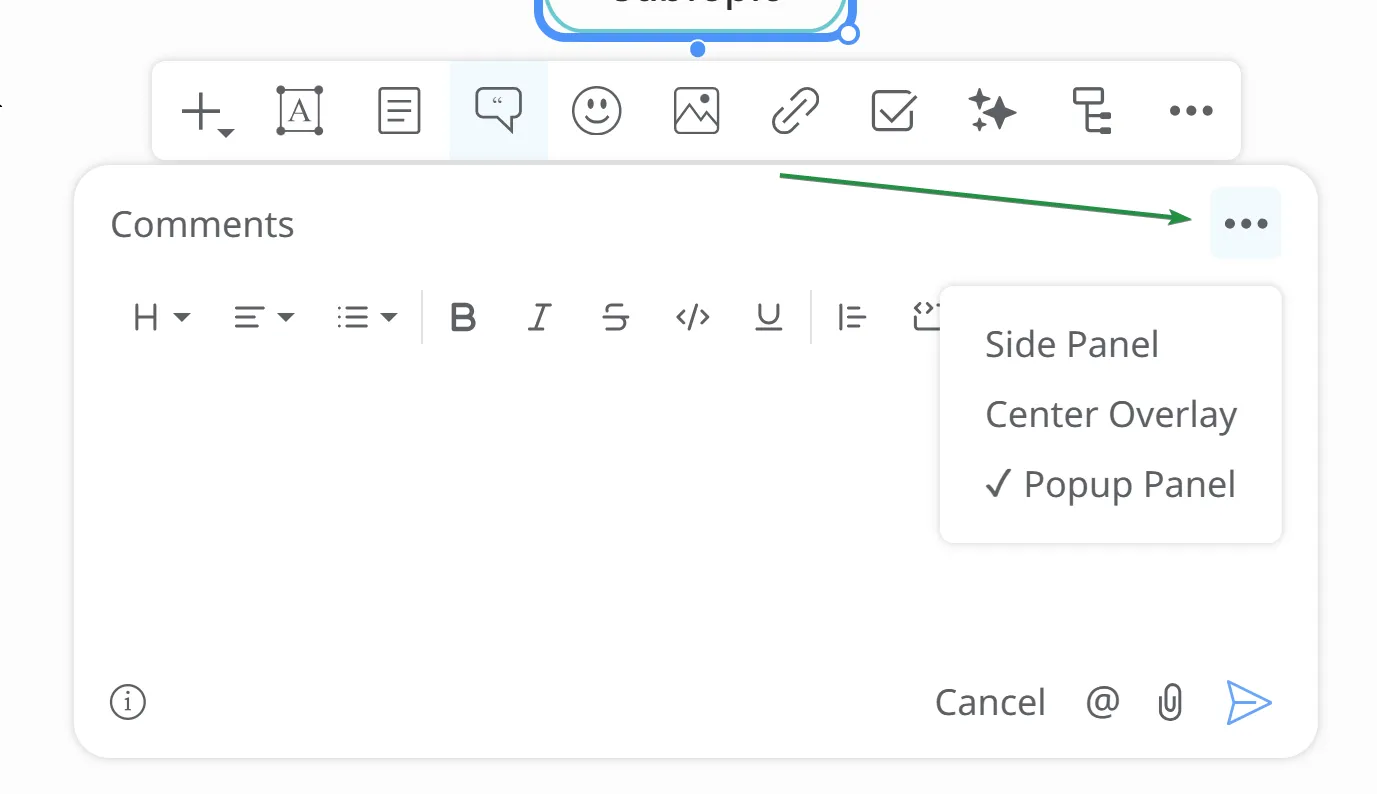Open the AI sparkle assistant icon

click(992, 111)
